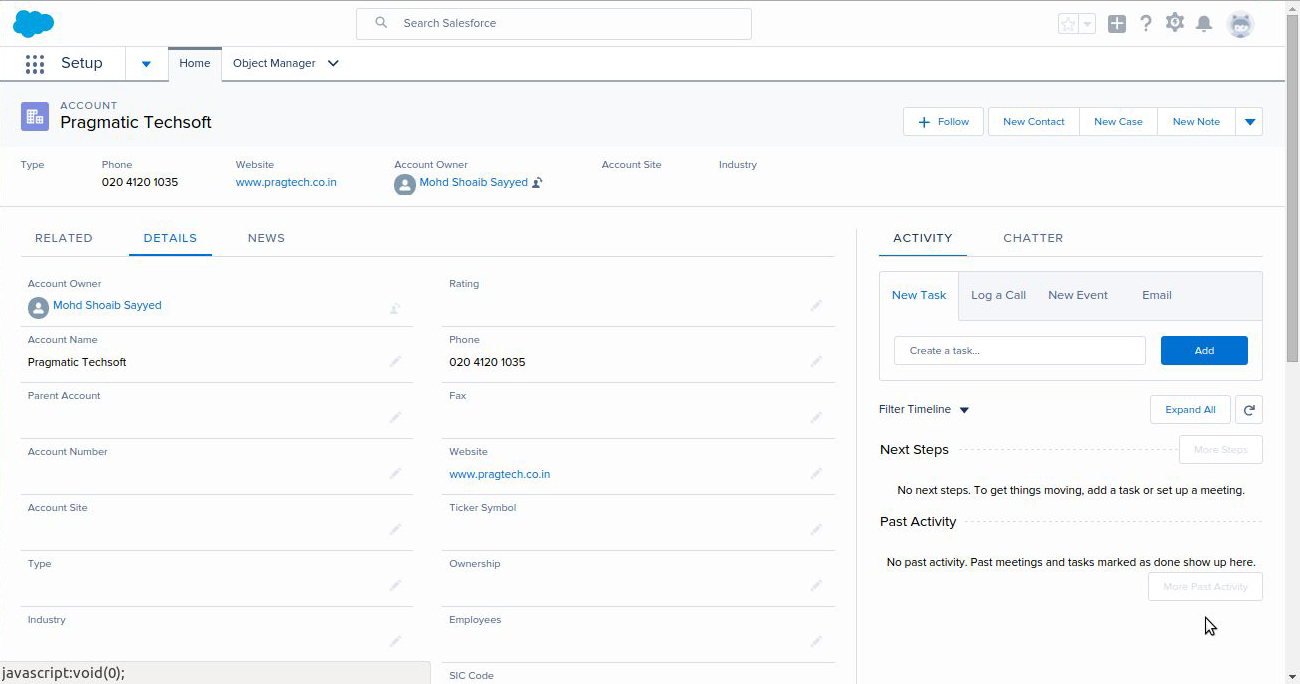
Task: Open the user profile avatar
Action: (x=1240, y=24)
